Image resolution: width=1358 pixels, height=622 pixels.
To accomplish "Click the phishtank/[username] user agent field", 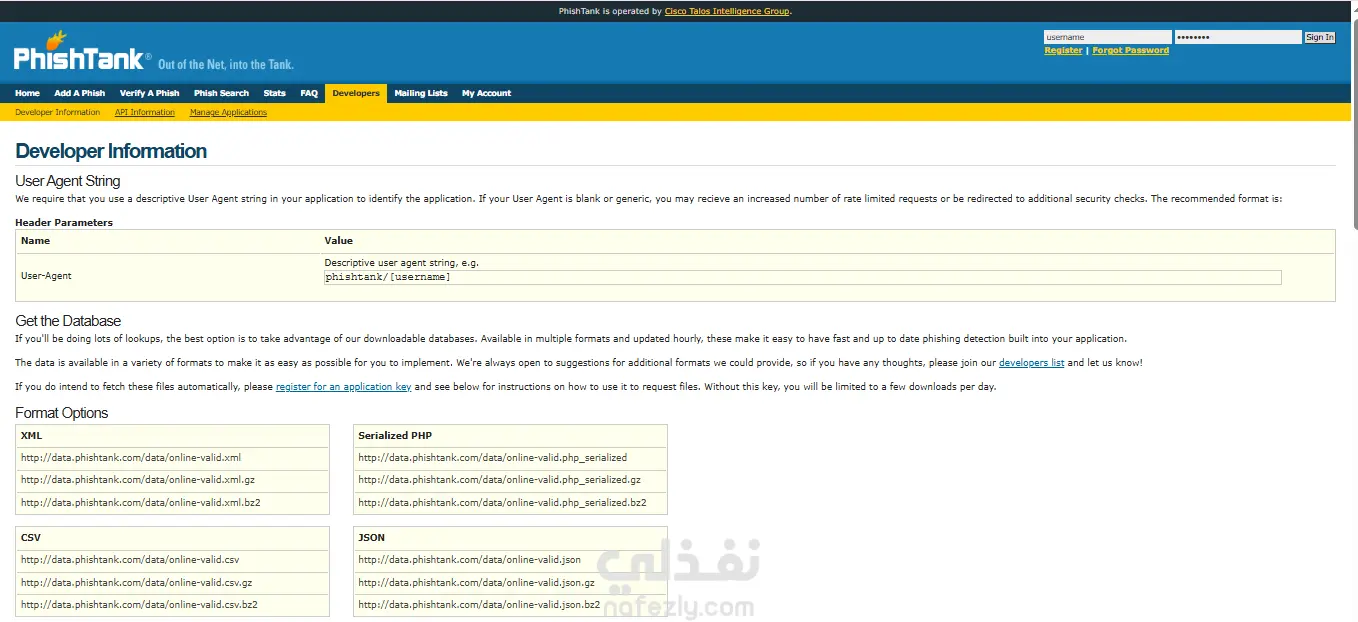I will [803, 277].
